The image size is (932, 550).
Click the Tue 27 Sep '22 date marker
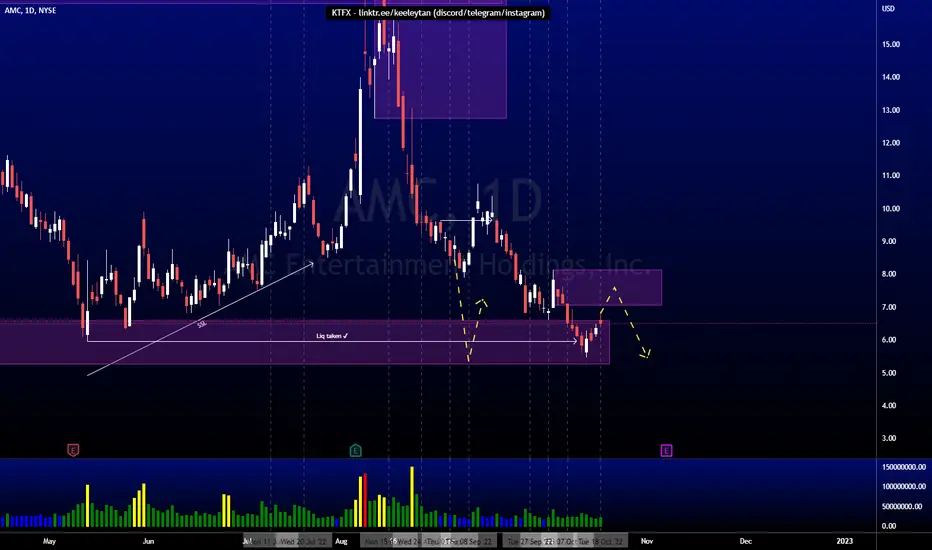[530, 542]
